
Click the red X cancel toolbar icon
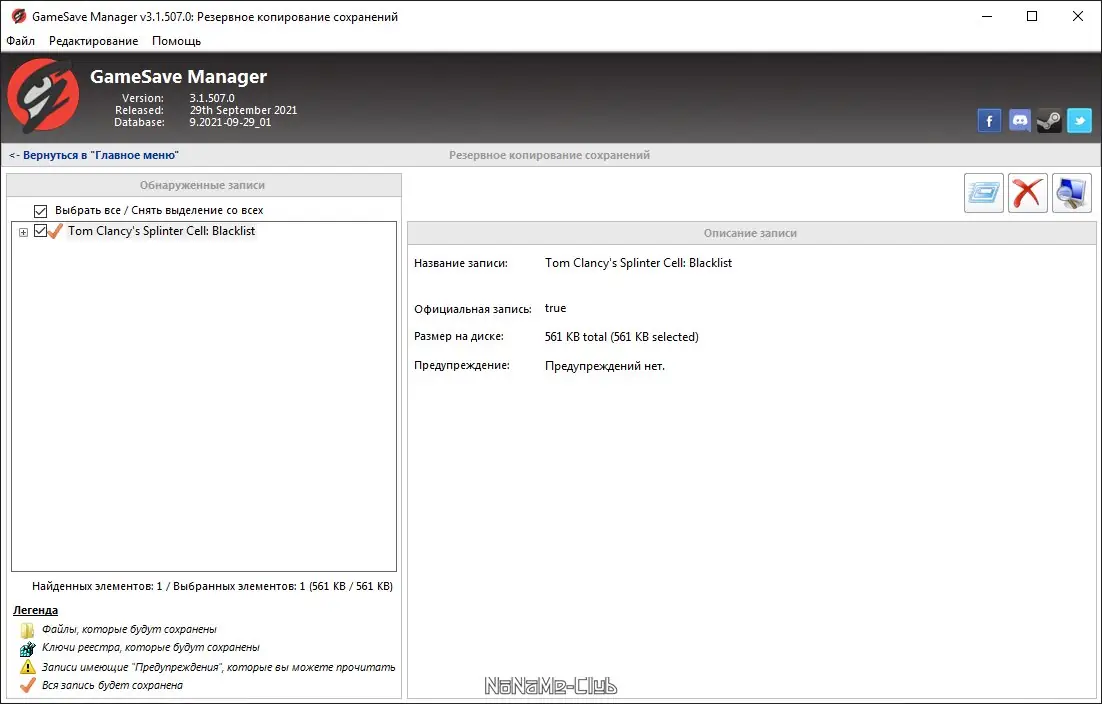tap(1028, 193)
